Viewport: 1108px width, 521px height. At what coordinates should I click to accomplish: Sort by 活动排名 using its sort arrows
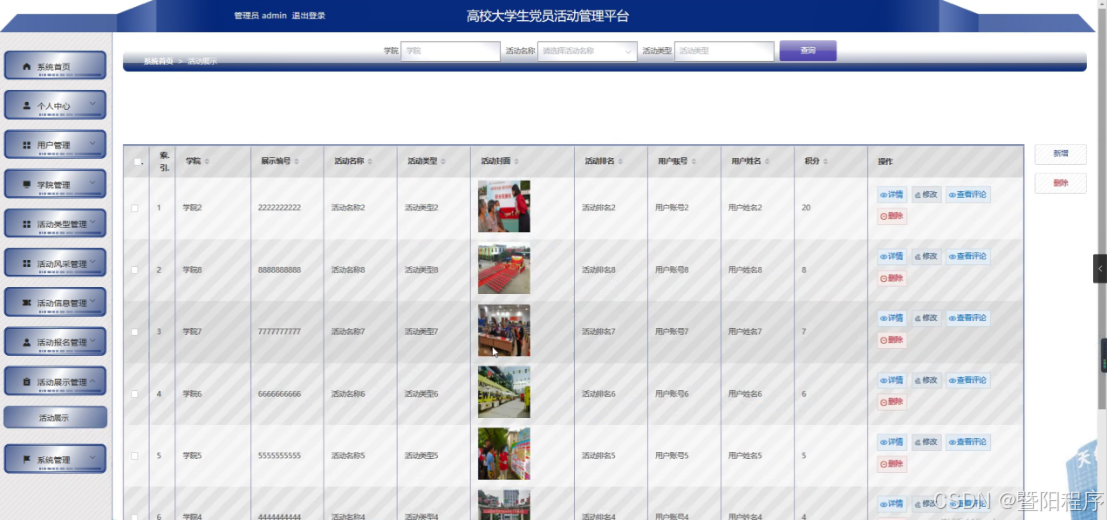[620, 161]
